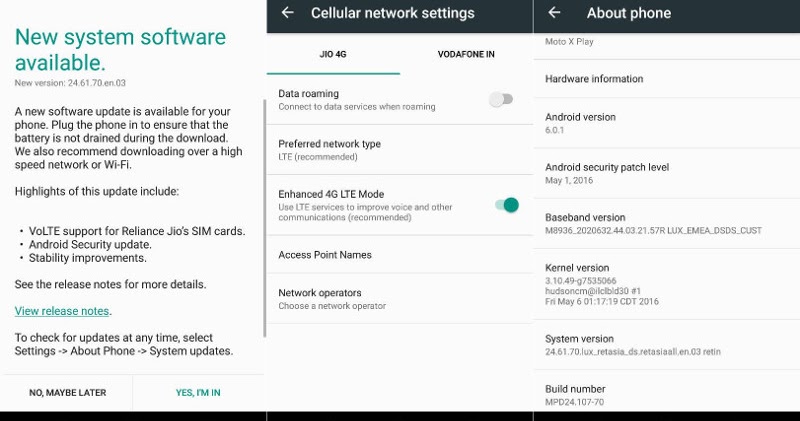This screenshot has height=421, width=800.
Task: Open Hardware information entry
Action: (667, 79)
